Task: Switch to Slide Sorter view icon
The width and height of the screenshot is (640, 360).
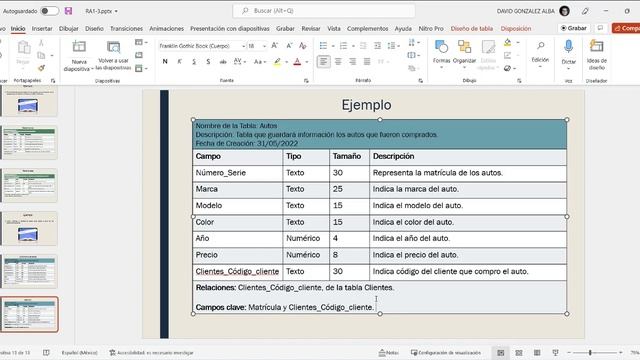Action: coord(519,353)
